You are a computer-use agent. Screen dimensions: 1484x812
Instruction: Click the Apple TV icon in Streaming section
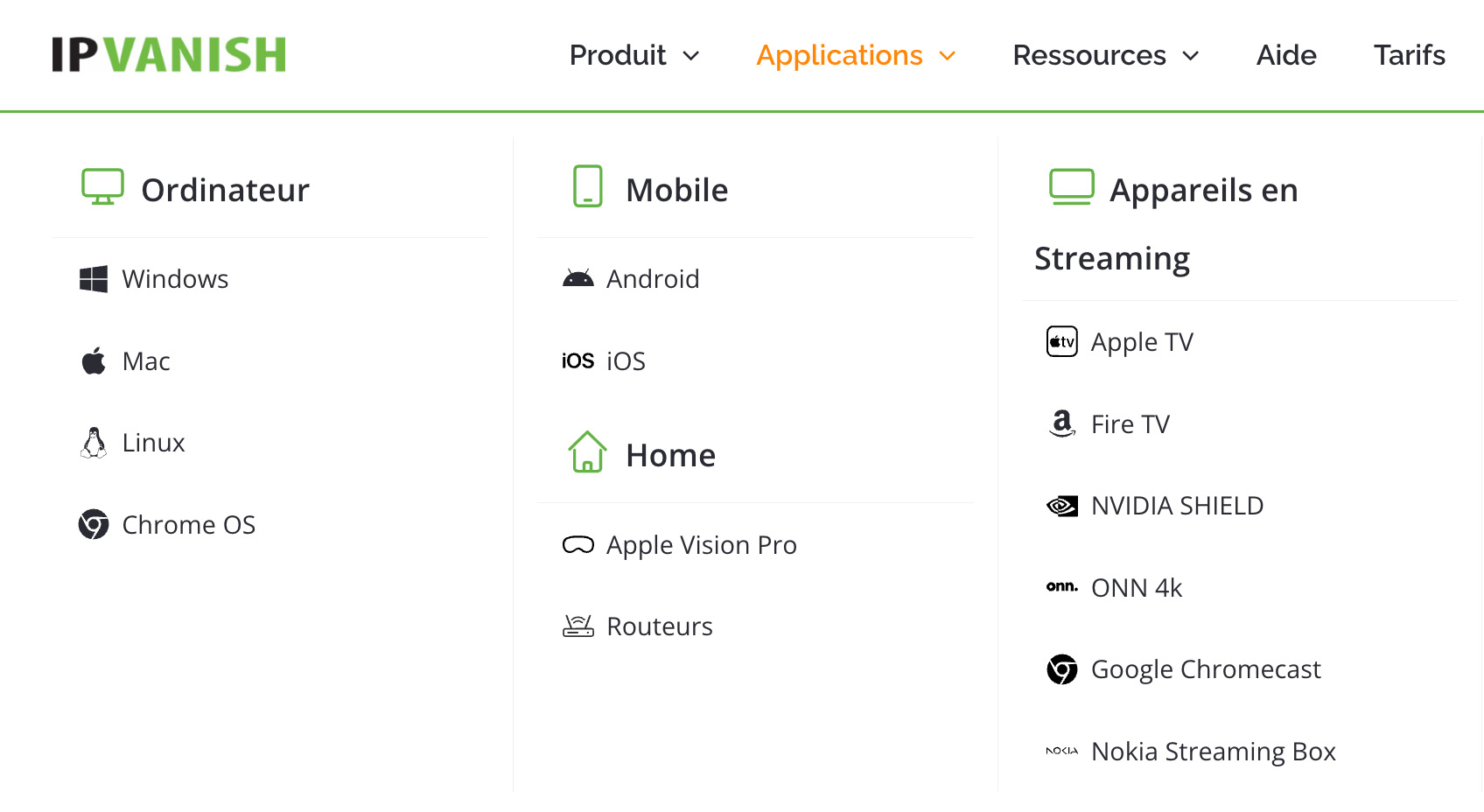[1061, 341]
